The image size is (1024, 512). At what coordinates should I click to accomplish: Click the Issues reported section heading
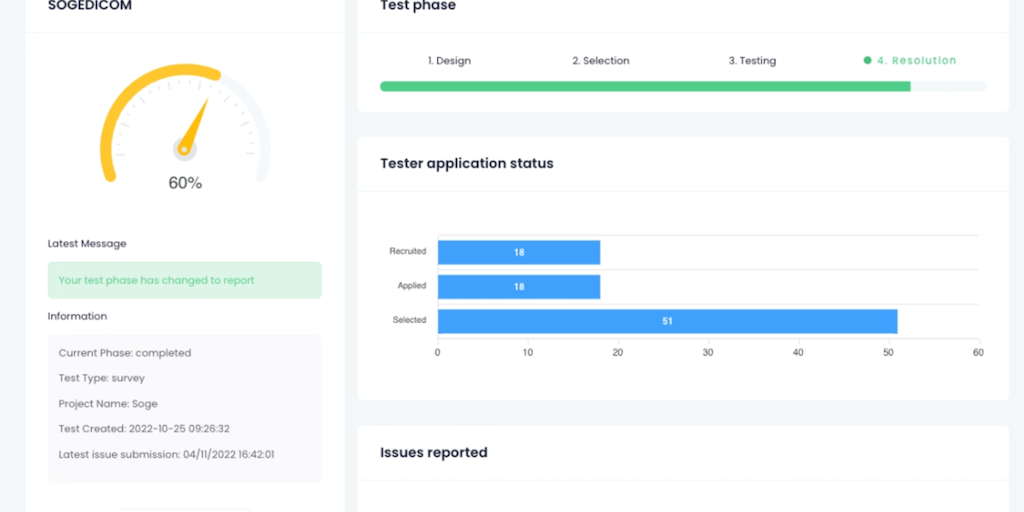click(x=434, y=453)
